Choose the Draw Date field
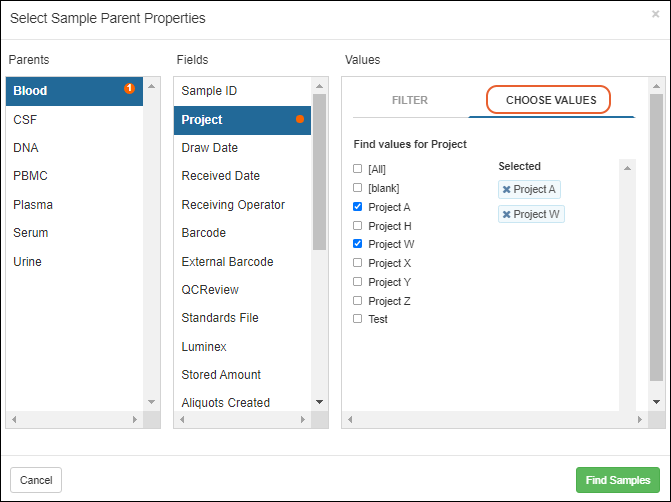Image resolution: width=671 pixels, height=502 pixels. (209, 148)
